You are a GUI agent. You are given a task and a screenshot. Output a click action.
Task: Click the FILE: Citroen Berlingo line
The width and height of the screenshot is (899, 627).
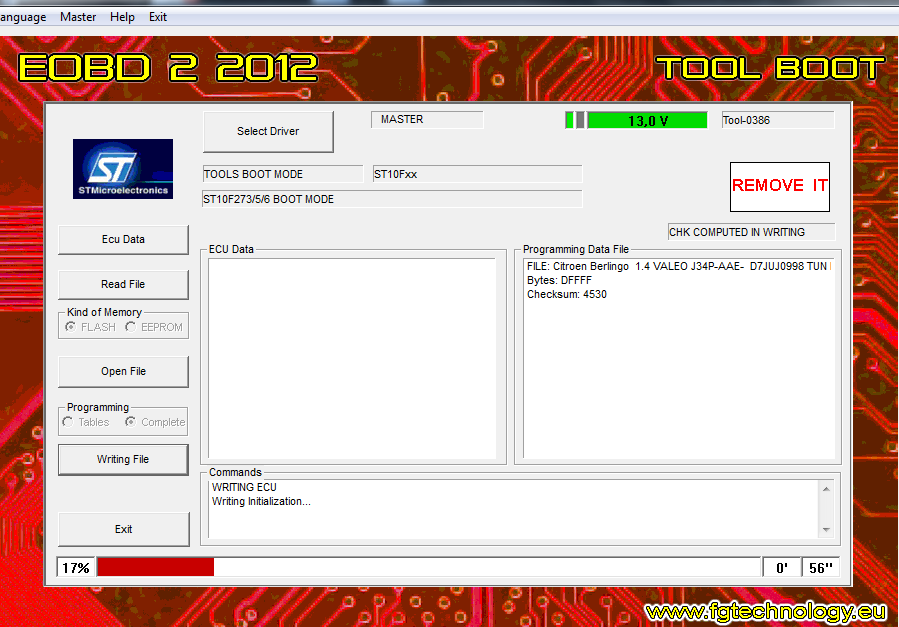point(679,267)
